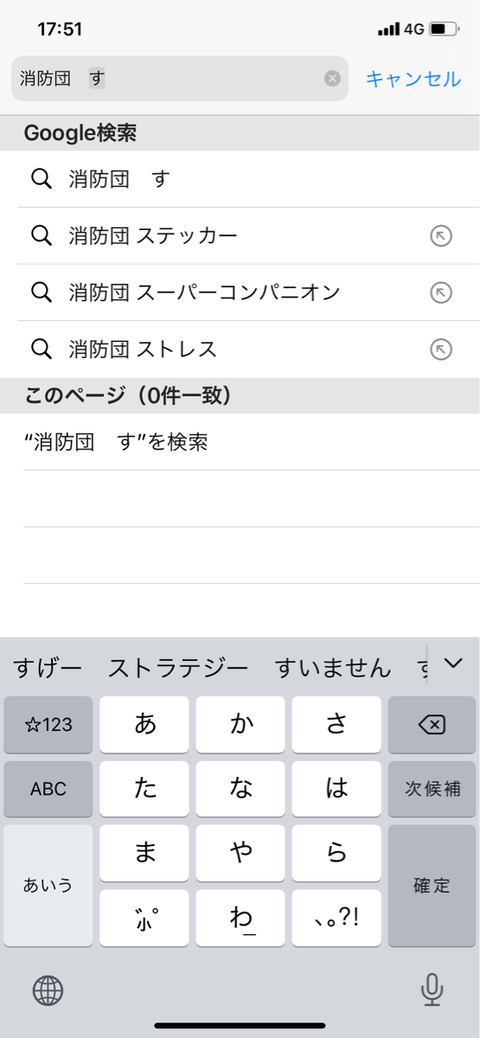Switch to ☆123 number keyboard
This screenshot has height=1038, width=480.
(48, 725)
